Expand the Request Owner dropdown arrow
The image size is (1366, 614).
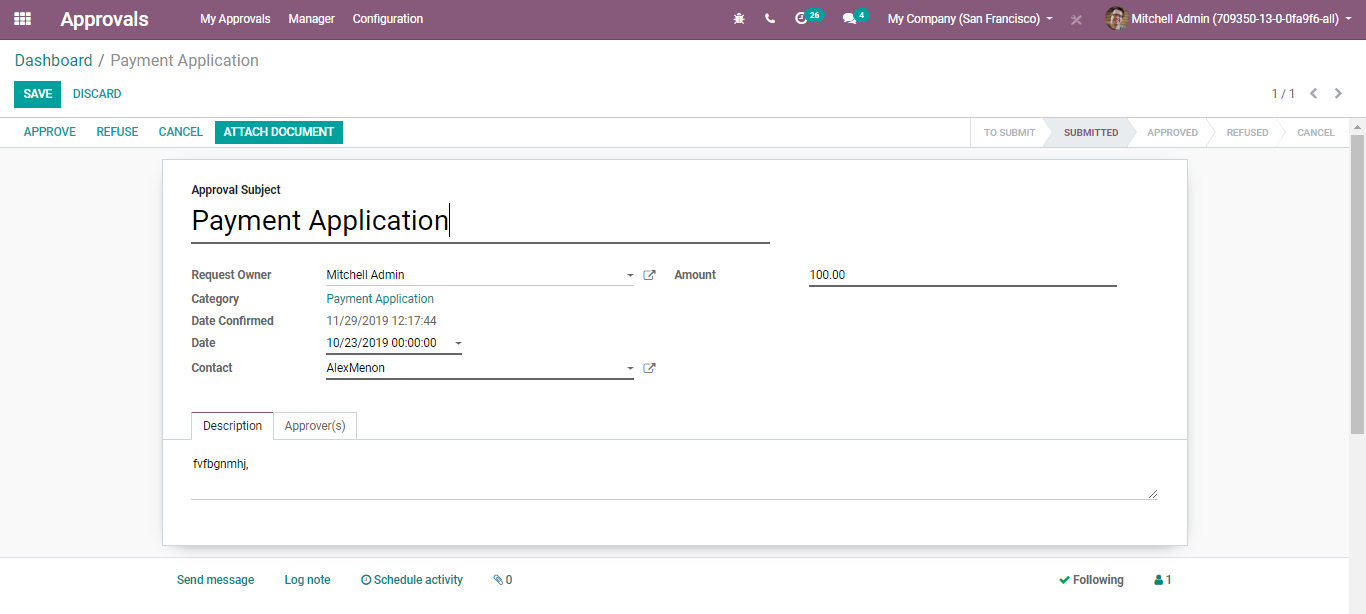coord(630,275)
